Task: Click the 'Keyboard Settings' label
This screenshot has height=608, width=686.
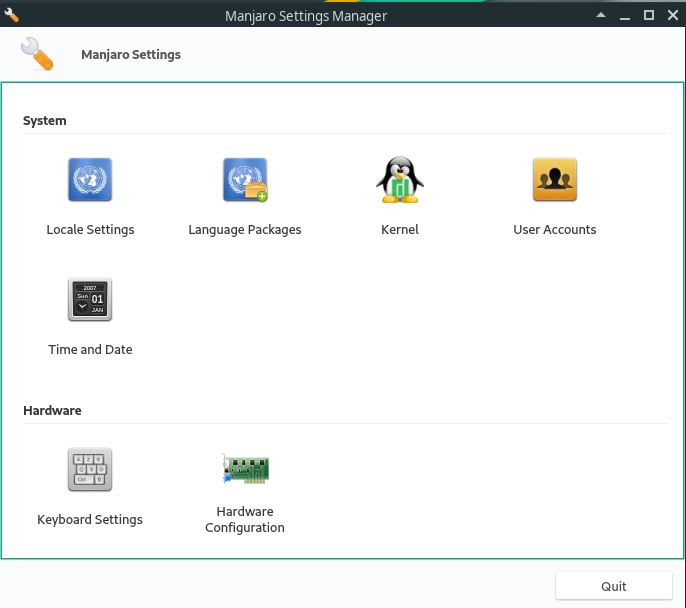Action: tap(90, 520)
